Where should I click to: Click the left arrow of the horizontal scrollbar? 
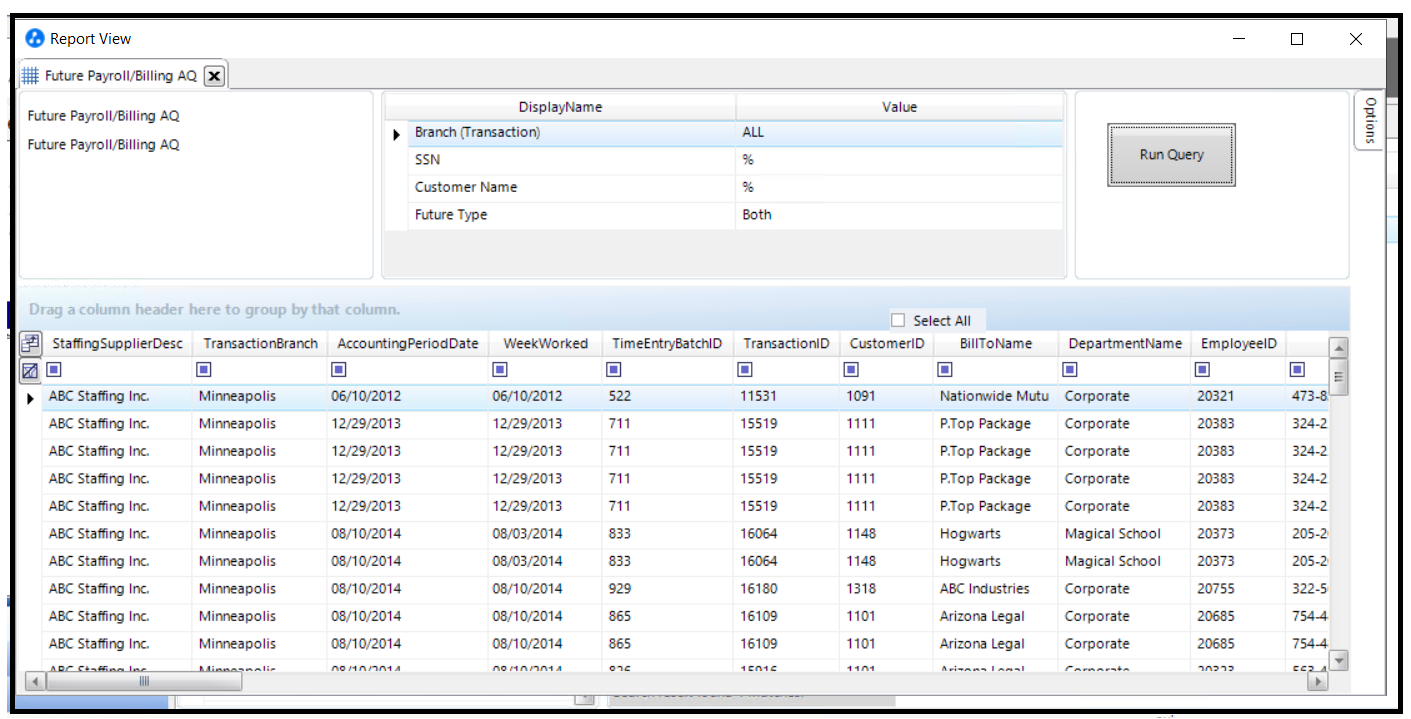[x=34, y=681]
